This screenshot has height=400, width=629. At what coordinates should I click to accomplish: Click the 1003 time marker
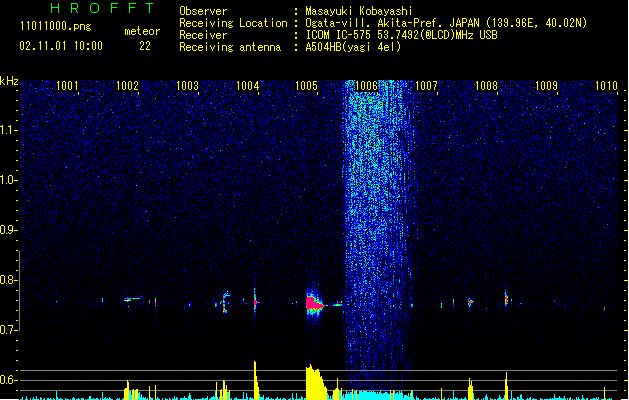pyautogui.click(x=187, y=86)
